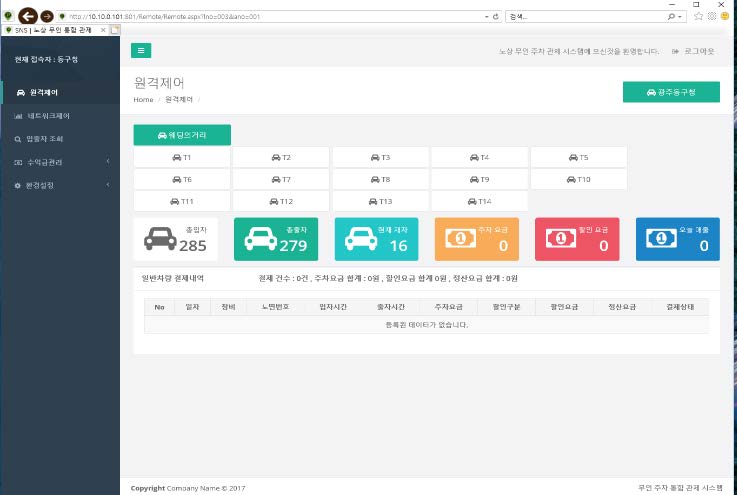This screenshot has width=737, height=495.
Task: Click the orange 주차요금 money icon
Action: click(461, 239)
